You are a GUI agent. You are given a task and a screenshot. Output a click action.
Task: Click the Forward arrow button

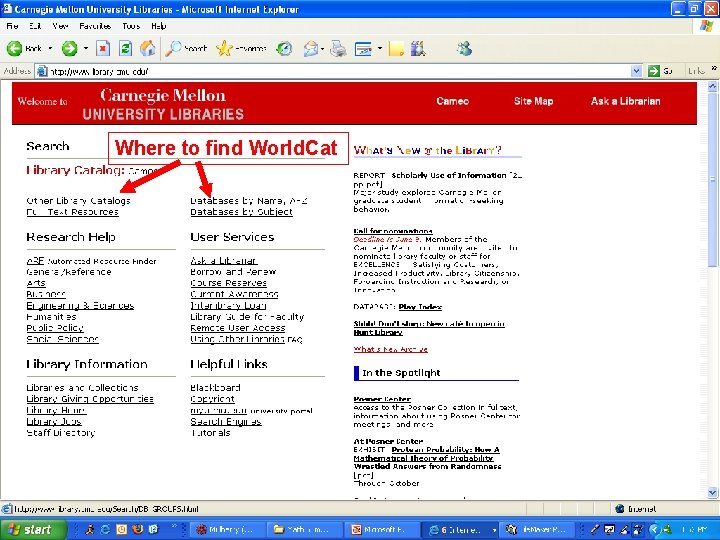pyautogui.click(x=70, y=48)
